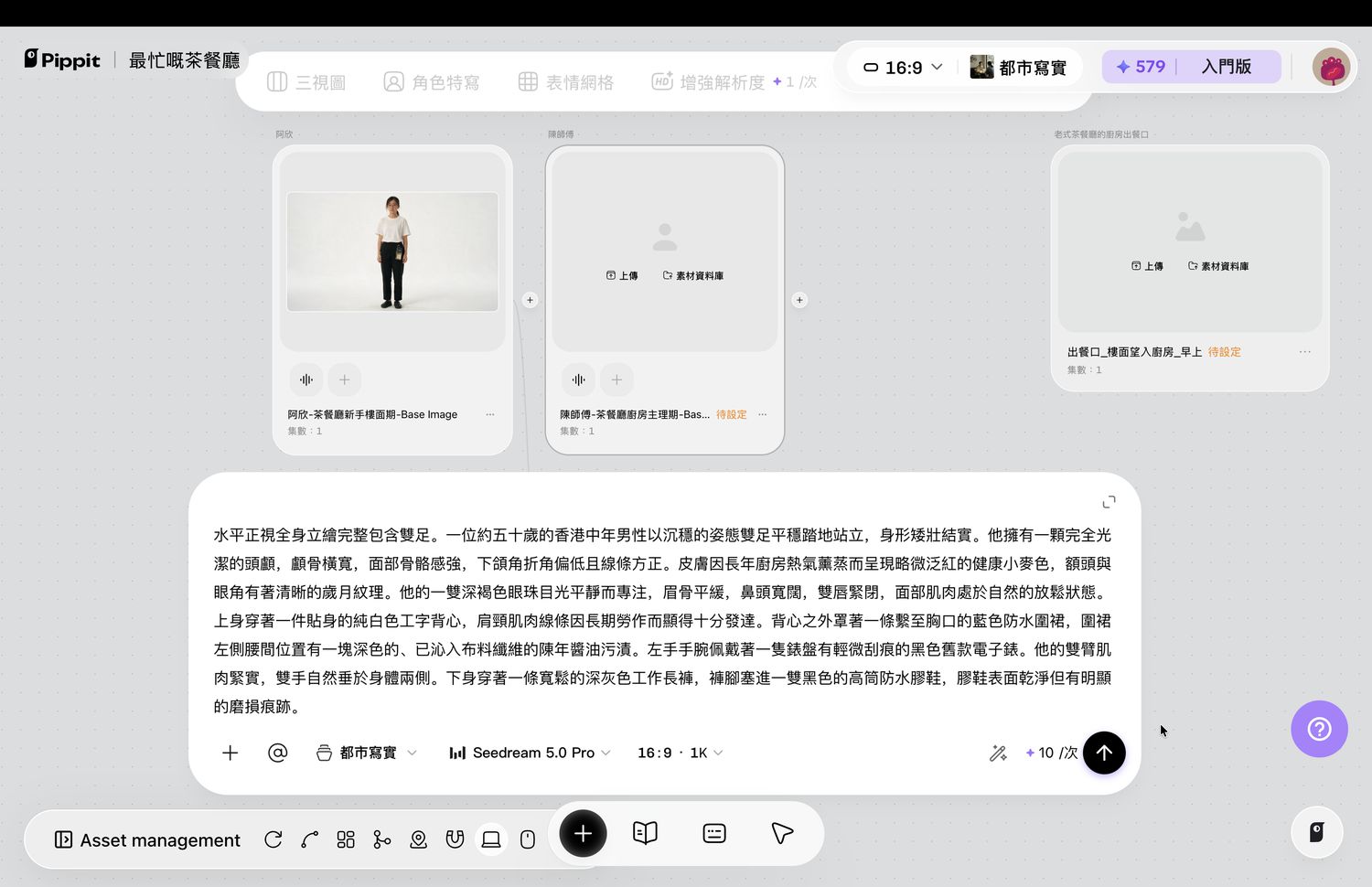This screenshot has height=887, width=1372.
Task: Open 素材資料庫 in the 陳師傅 card
Action: (693, 275)
